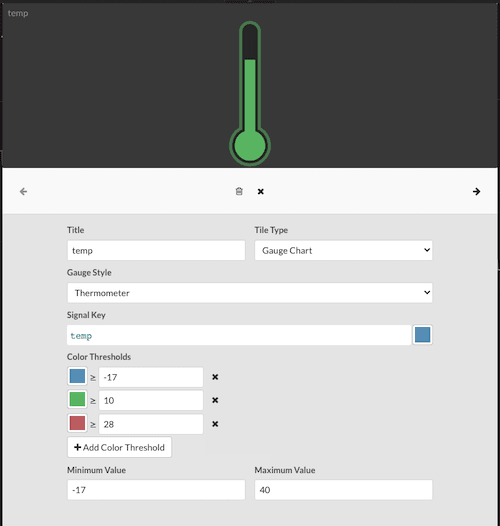This screenshot has width=500, height=526.
Task: Remove the 28 color threshold
Action: click(x=215, y=424)
